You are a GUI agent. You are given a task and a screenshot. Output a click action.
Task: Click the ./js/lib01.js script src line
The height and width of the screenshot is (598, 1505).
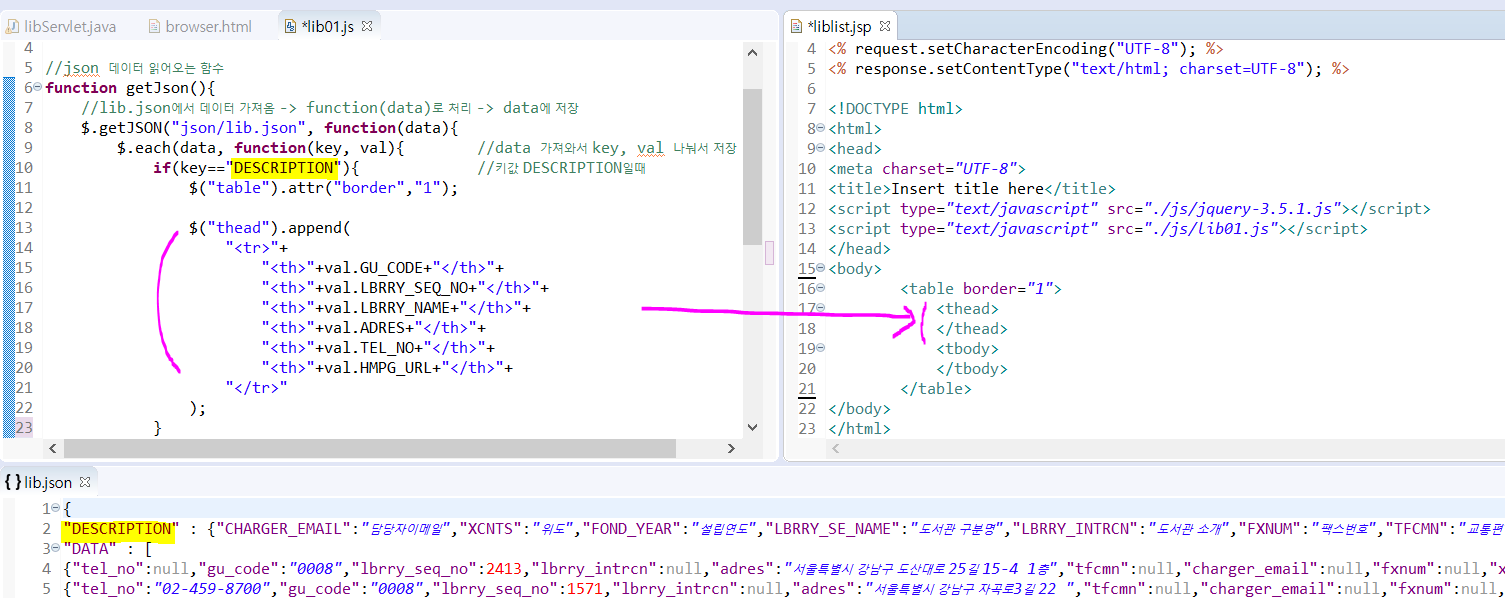click(1098, 228)
